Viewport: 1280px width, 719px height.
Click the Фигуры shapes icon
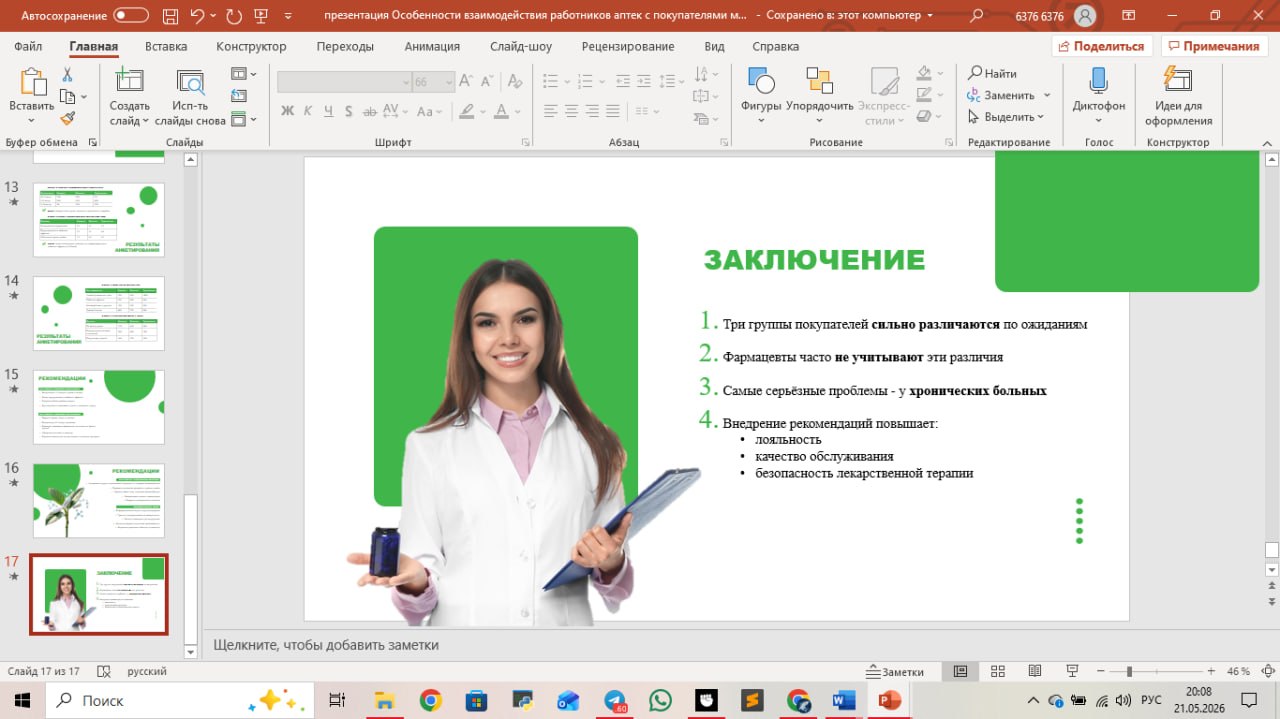(761, 81)
